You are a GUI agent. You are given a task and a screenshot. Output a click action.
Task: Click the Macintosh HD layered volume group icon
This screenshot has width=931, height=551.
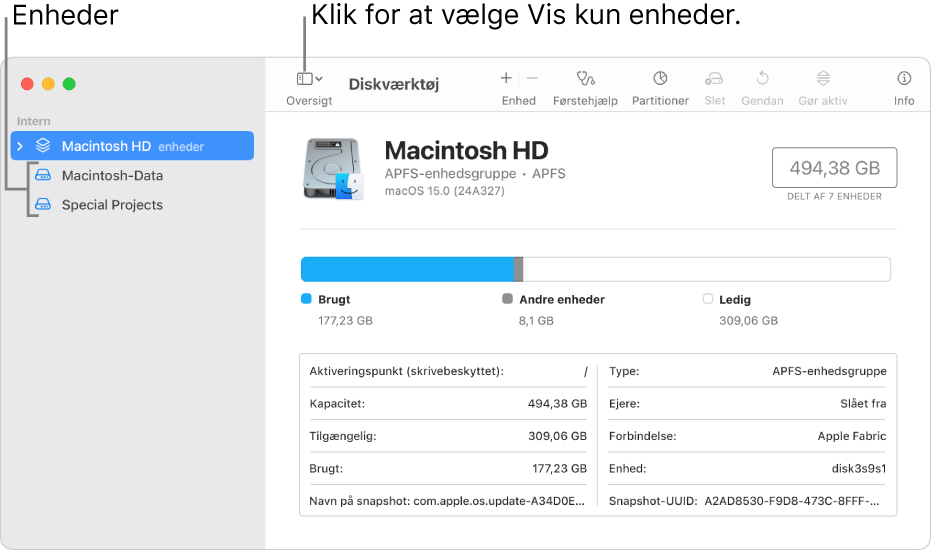coord(43,145)
